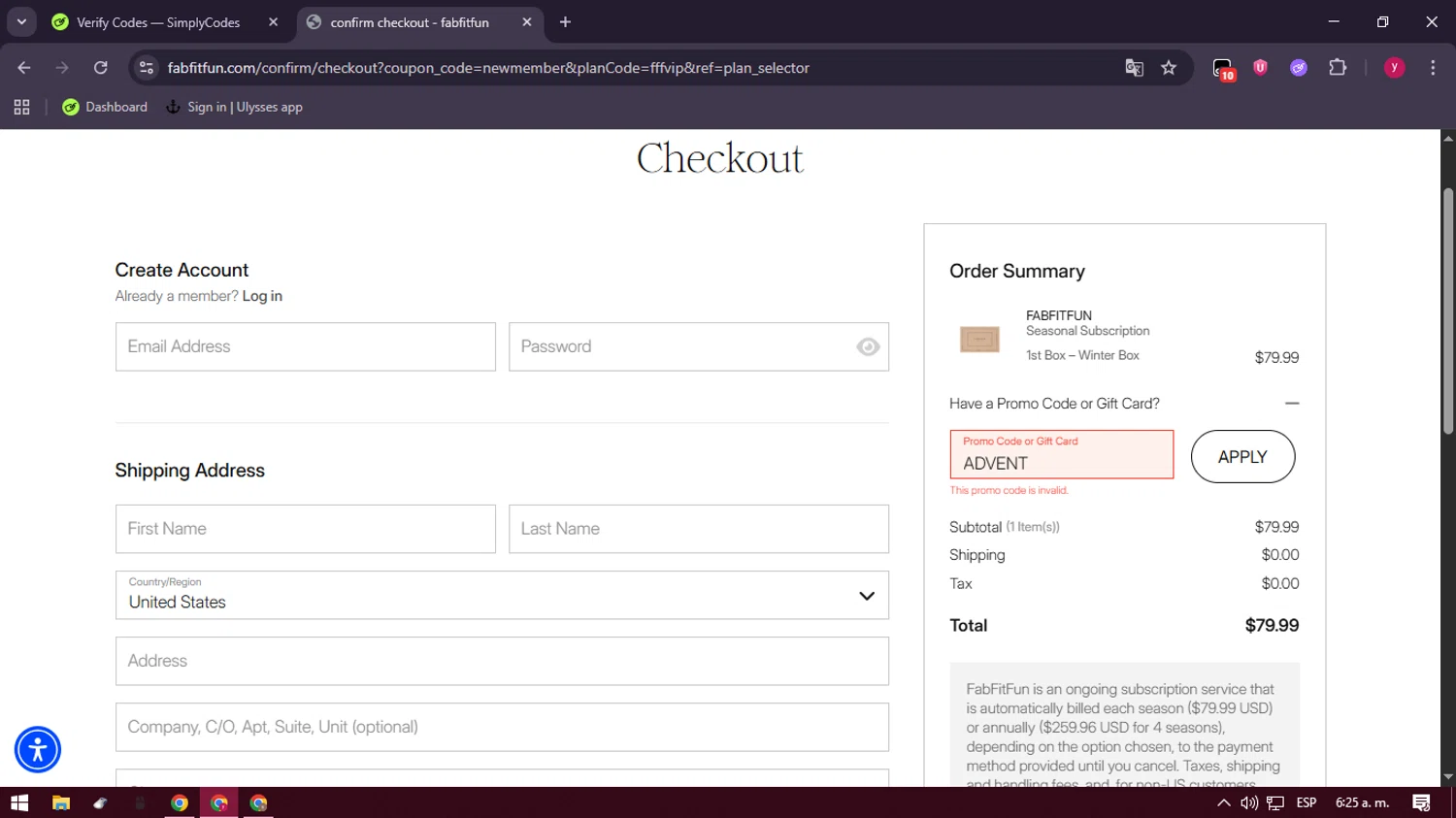Click the page vertical scrollbar
1456x818 pixels.
[x=1448, y=311]
